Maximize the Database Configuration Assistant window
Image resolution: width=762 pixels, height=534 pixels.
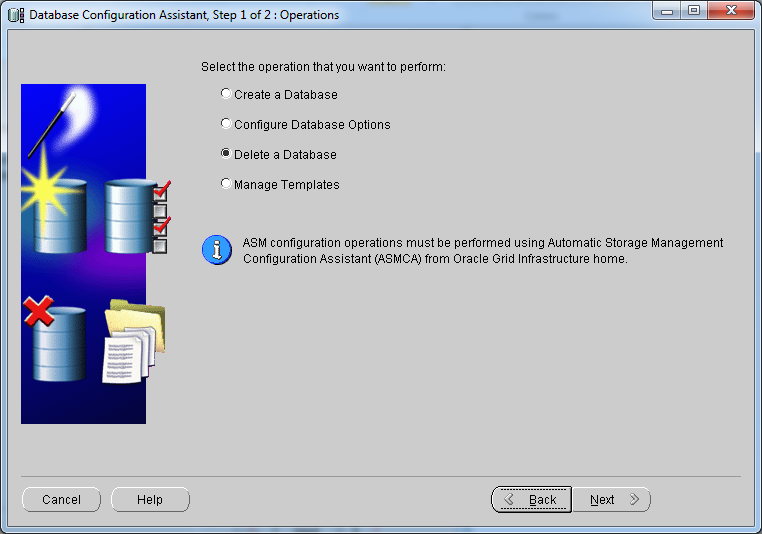pos(694,11)
